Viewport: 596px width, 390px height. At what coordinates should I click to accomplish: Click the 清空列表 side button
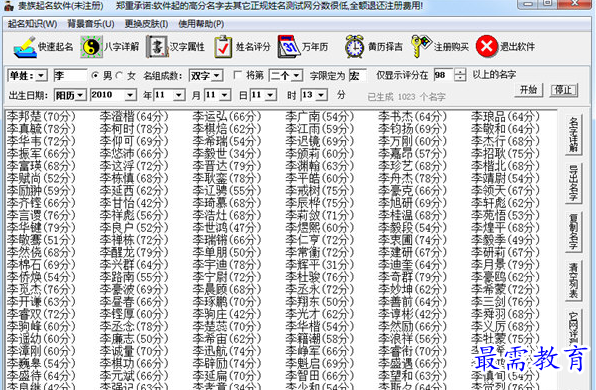click(573, 280)
